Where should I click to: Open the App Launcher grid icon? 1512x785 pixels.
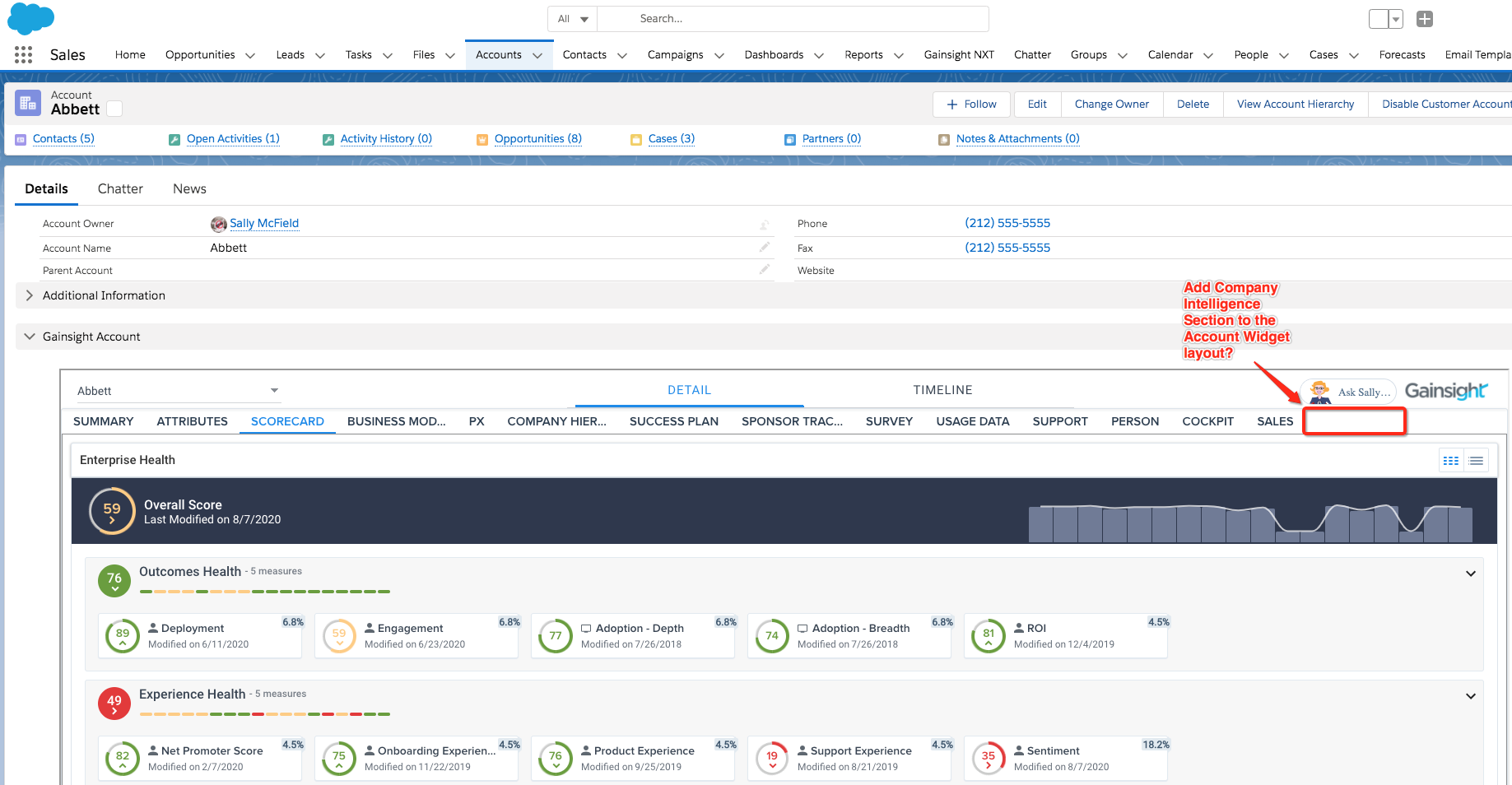23,55
